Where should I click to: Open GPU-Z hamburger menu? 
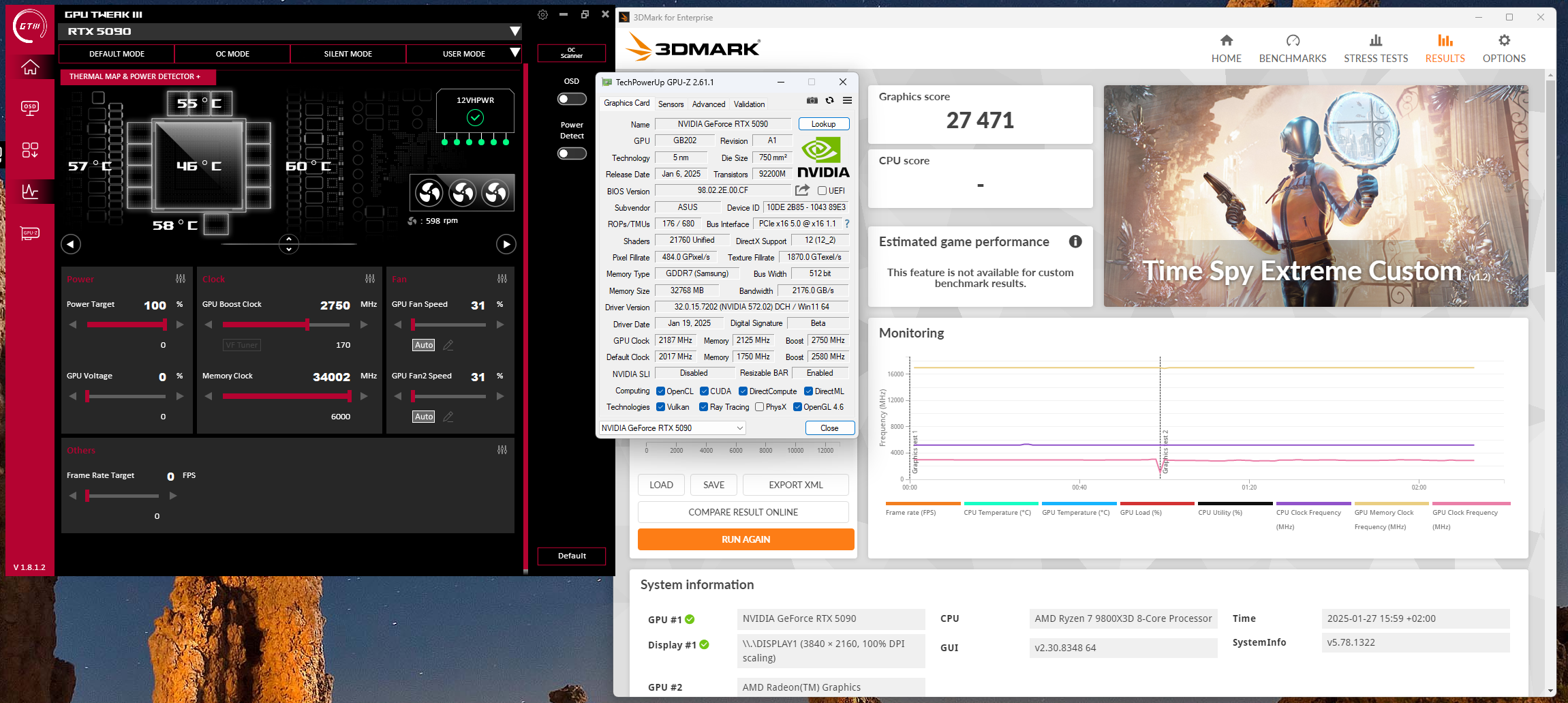[847, 100]
